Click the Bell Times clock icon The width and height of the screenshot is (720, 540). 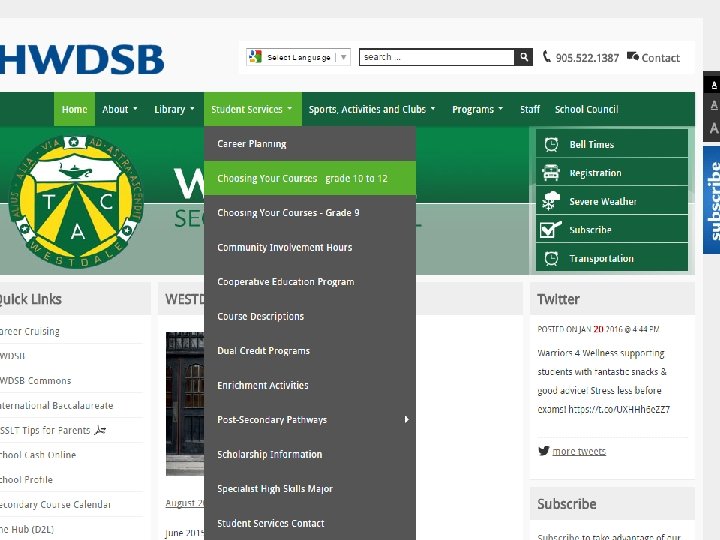[551, 144]
